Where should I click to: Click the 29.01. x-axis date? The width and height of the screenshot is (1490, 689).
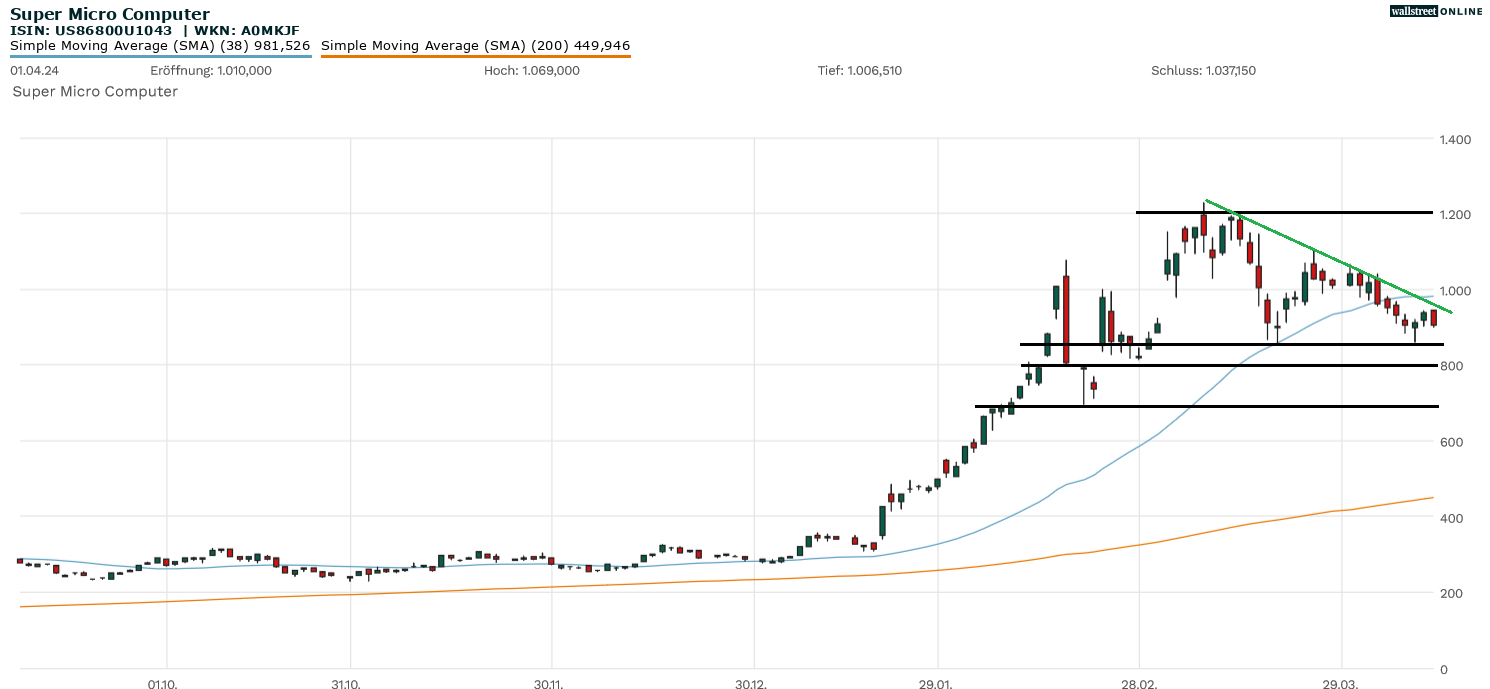[x=937, y=685]
